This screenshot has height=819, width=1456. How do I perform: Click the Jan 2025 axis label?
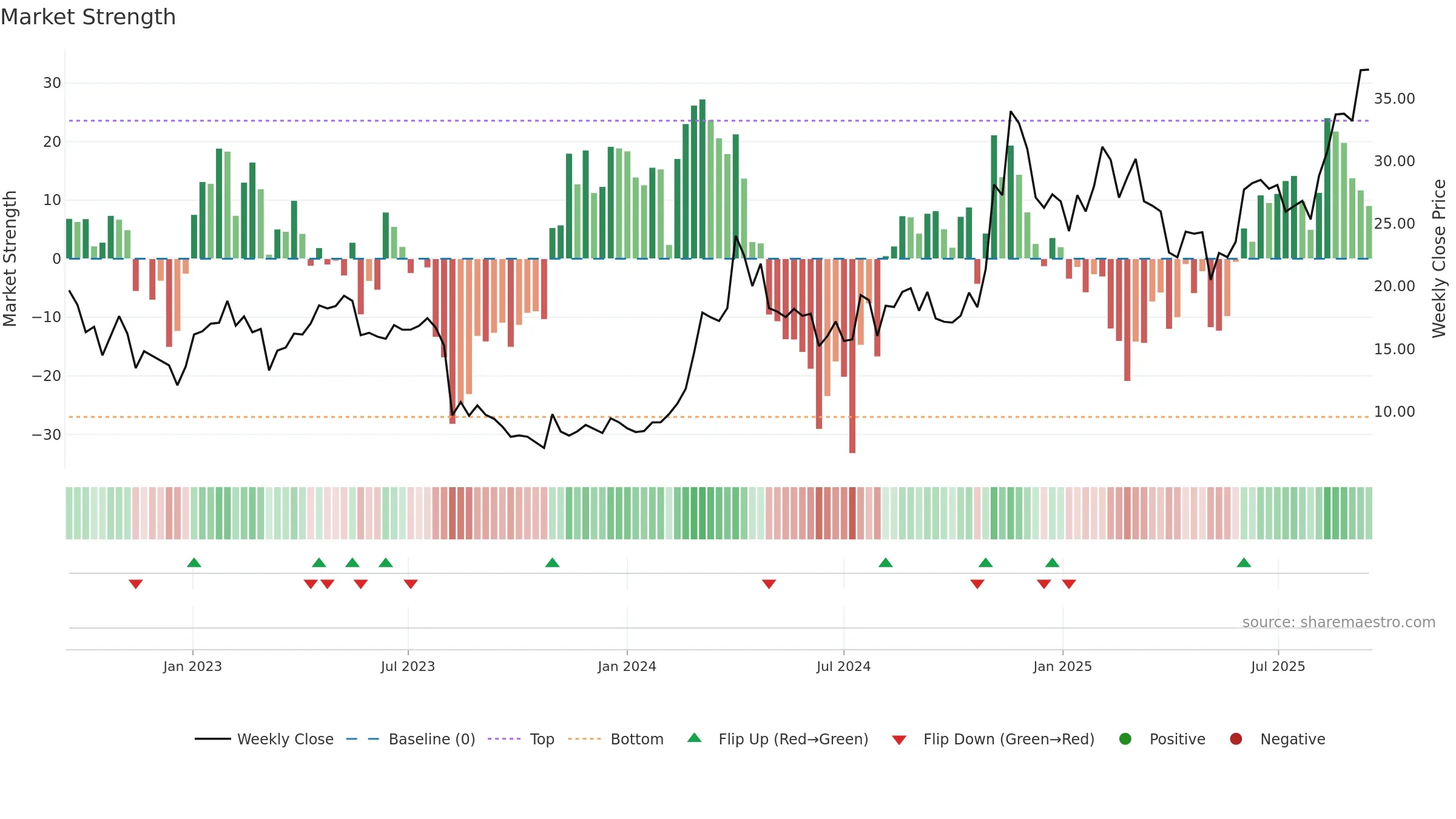pyautogui.click(x=1062, y=666)
